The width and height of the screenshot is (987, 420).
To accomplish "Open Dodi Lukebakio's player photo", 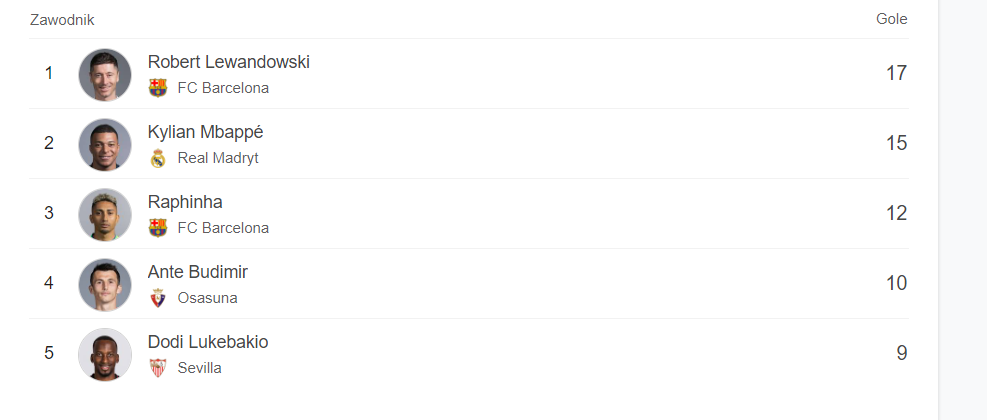I will click(105, 354).
